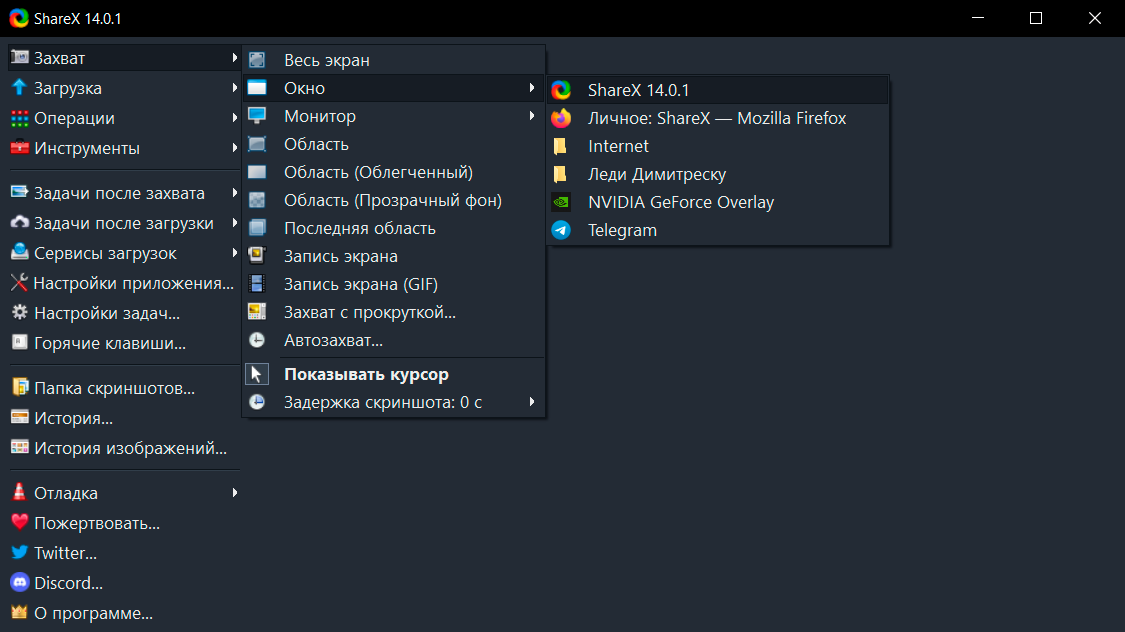Expand the Окно submenu arrow
Viewport: 1125px width, 632px height.
(532, 88)
